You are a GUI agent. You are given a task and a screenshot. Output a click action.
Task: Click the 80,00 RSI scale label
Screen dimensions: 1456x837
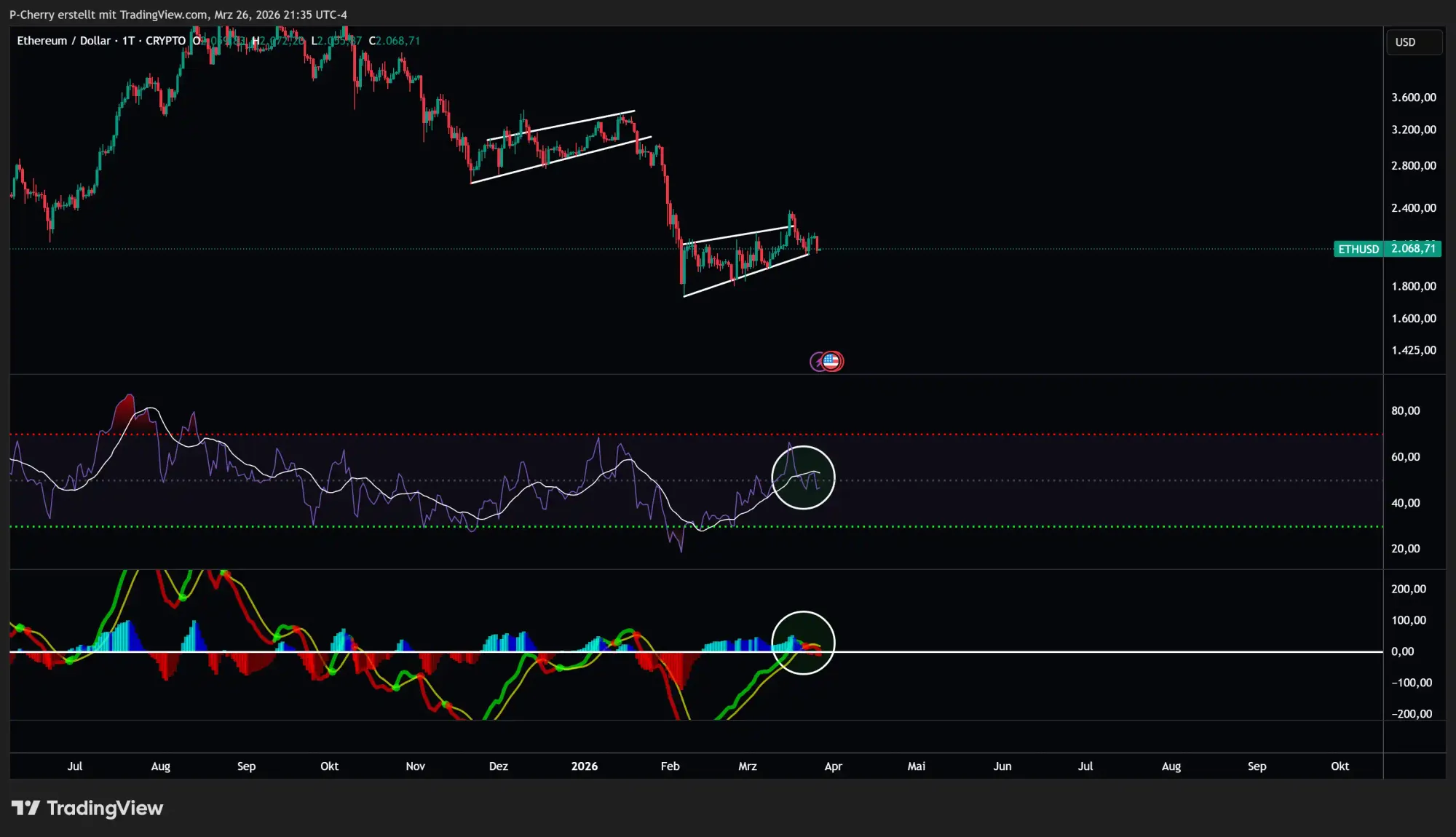click(x=1405, y=410)
